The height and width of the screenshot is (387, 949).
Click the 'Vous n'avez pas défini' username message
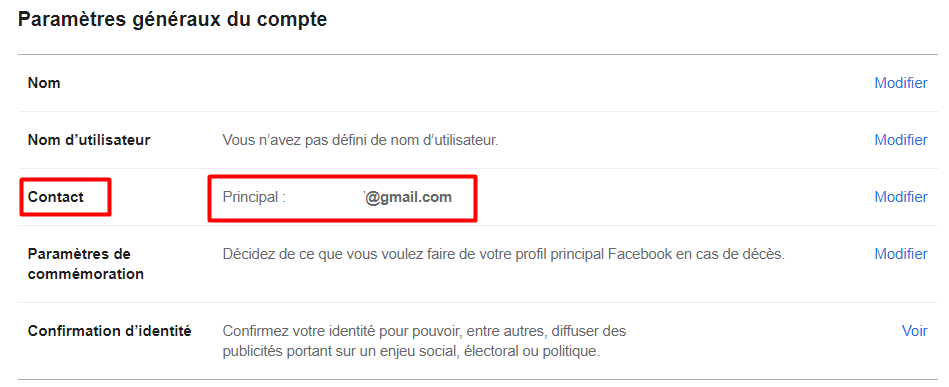360,140
